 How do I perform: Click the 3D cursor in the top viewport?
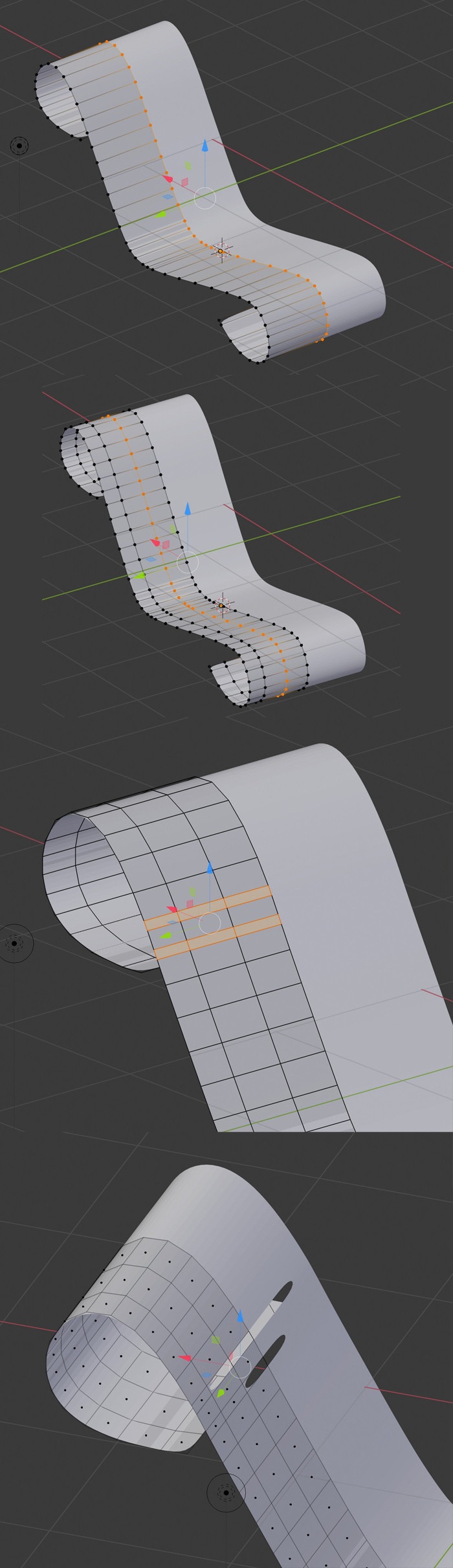(x=221, y=250)
